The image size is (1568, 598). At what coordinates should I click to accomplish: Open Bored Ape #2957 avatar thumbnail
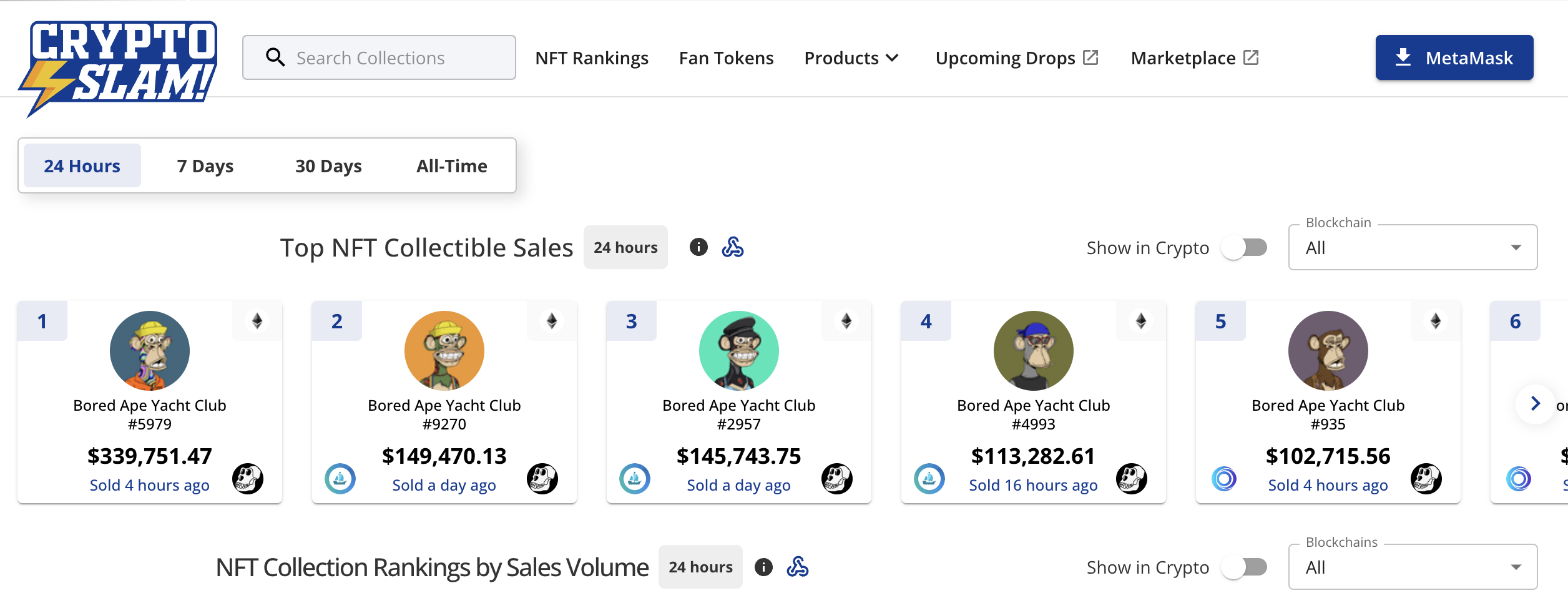click(x=738, y=350)
